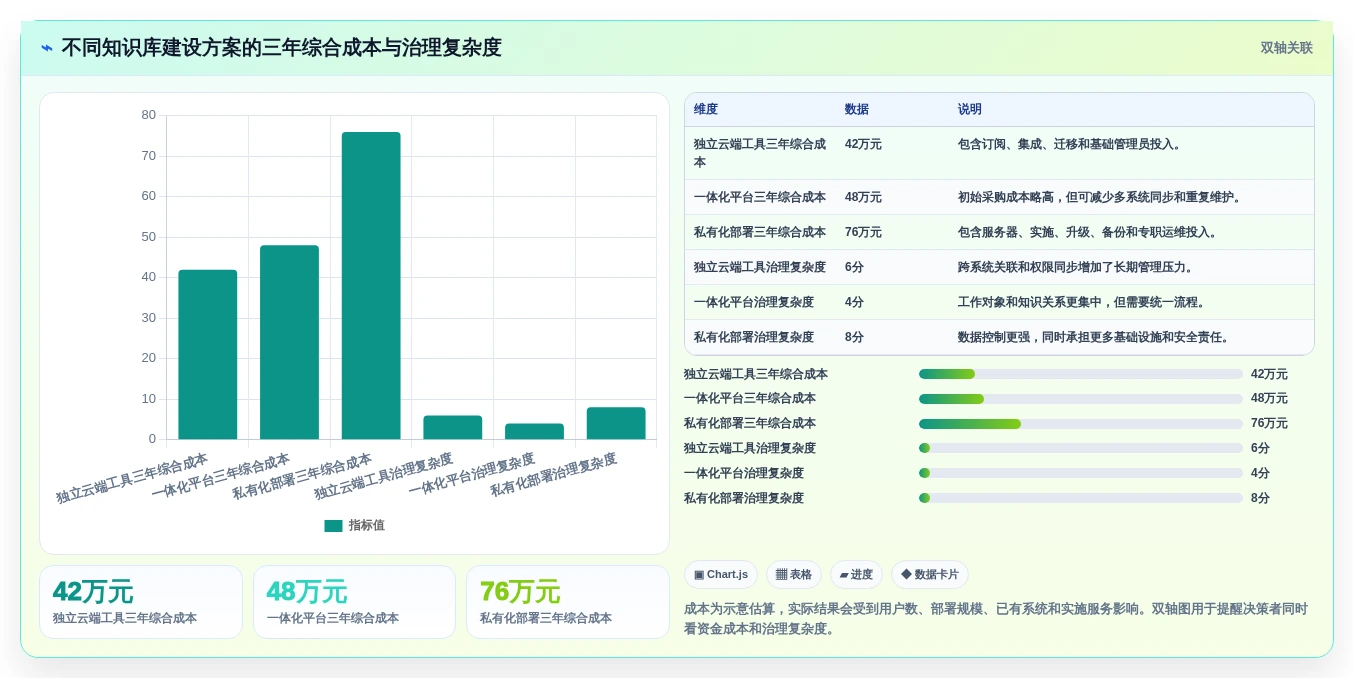Click the 独立云端工具三年综合成本 table cell

coord(760,153)
